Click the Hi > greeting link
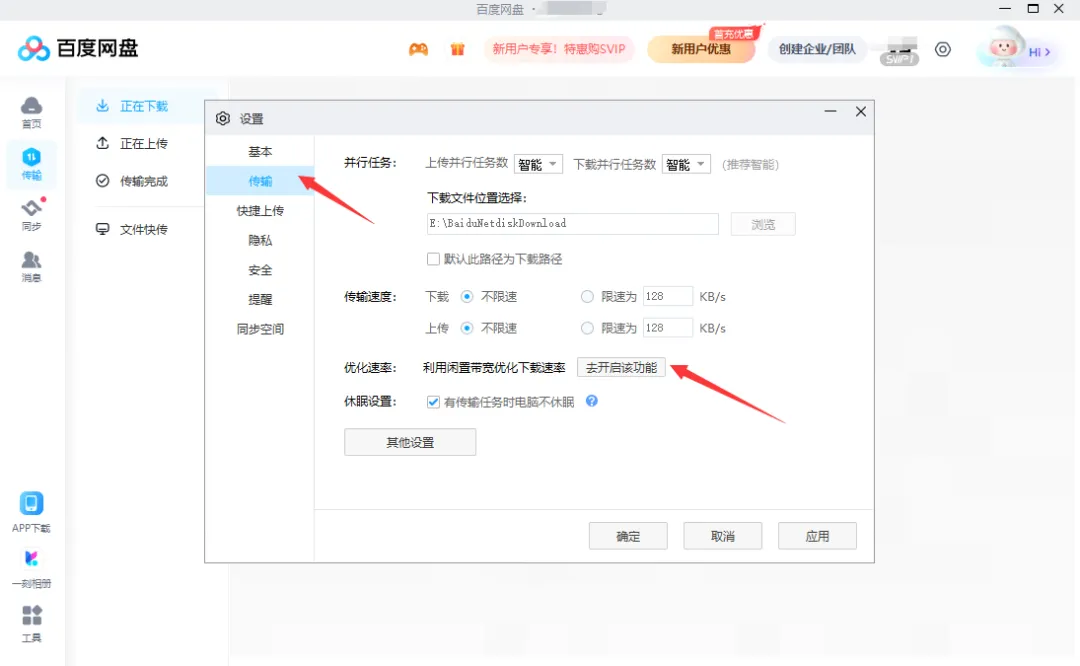Screen dimensions: 1080x666 tap(1039, 52)
